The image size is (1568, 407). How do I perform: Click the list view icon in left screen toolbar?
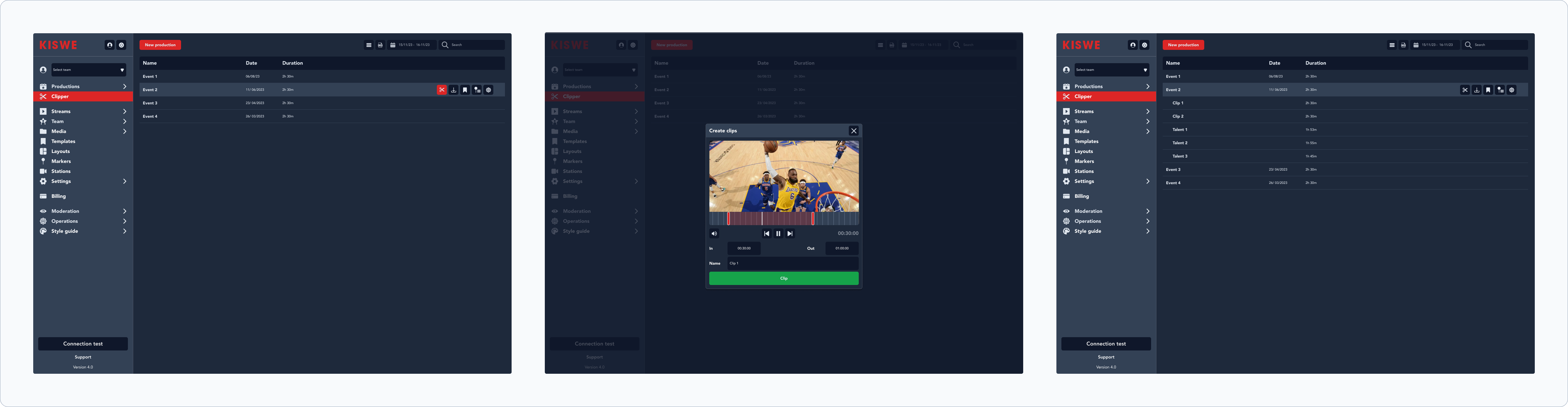[369, 45]
